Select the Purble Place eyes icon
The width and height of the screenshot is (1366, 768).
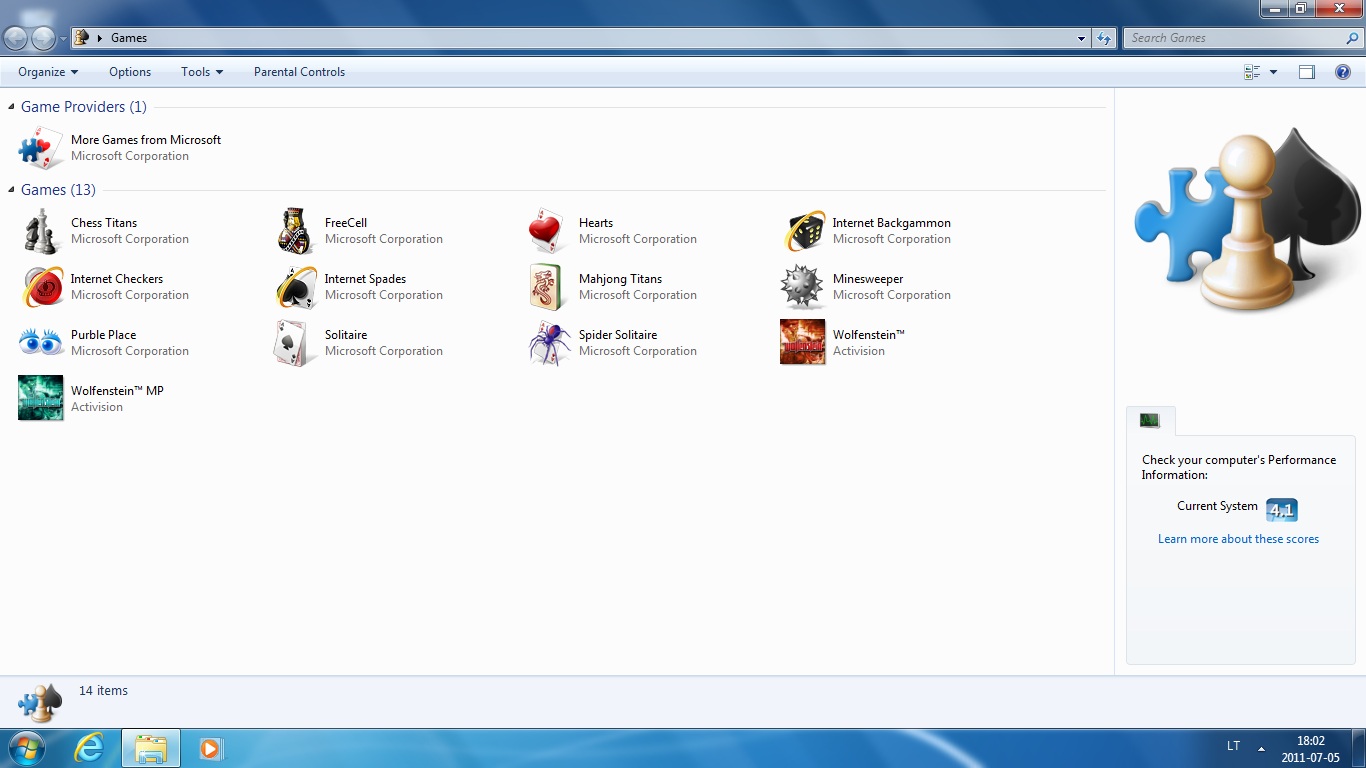[41, 343]
